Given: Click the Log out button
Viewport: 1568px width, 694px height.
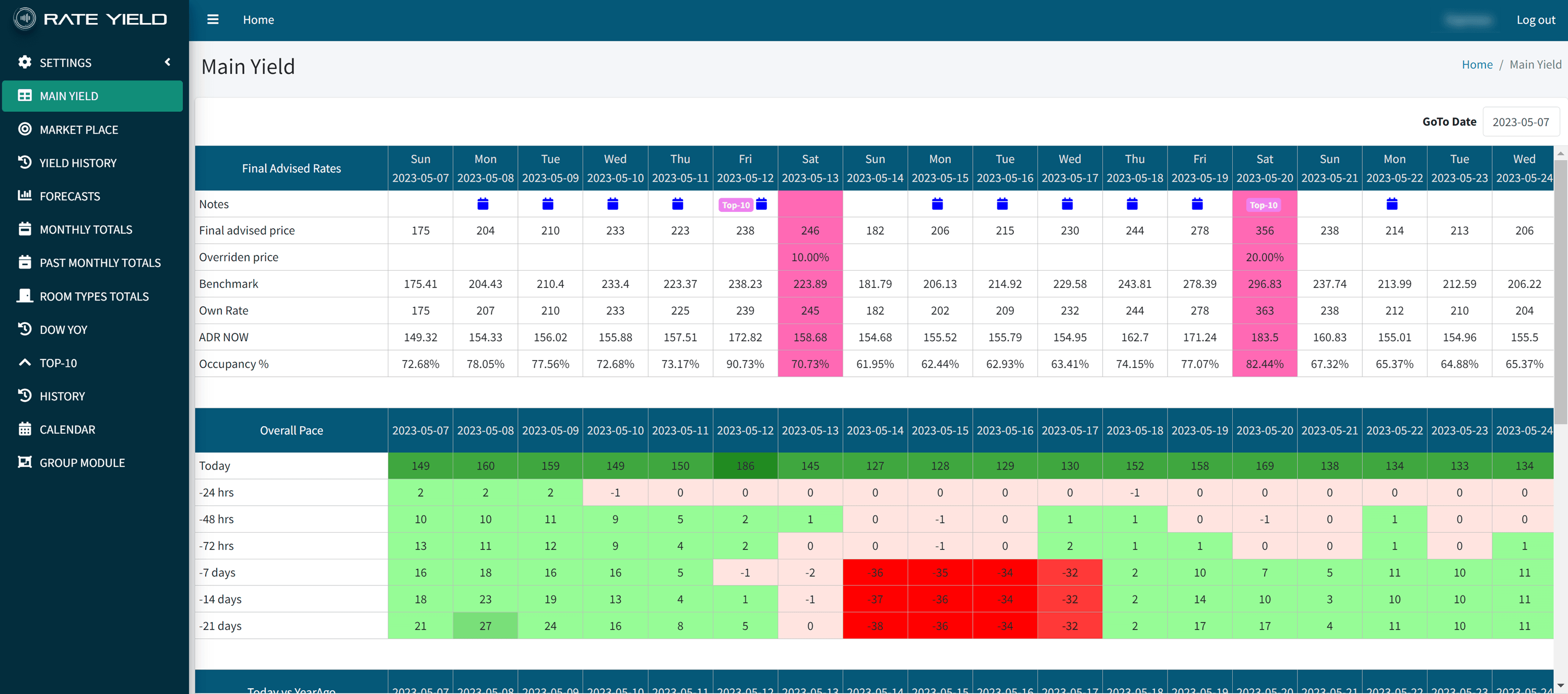Looking at the screenshot, I should click(x=1535, y=19).
